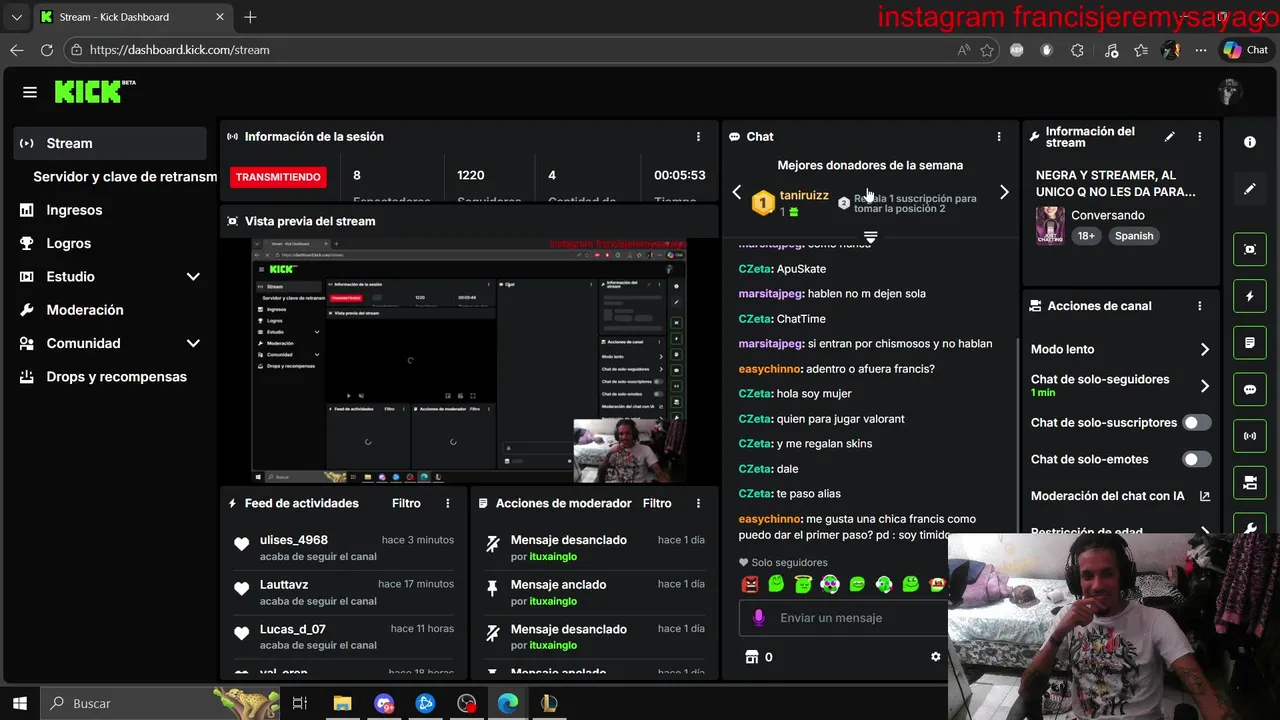The image size is (1280, 720).
Task: Open the Chat panel three-dot menu
Action: point(998,137)
